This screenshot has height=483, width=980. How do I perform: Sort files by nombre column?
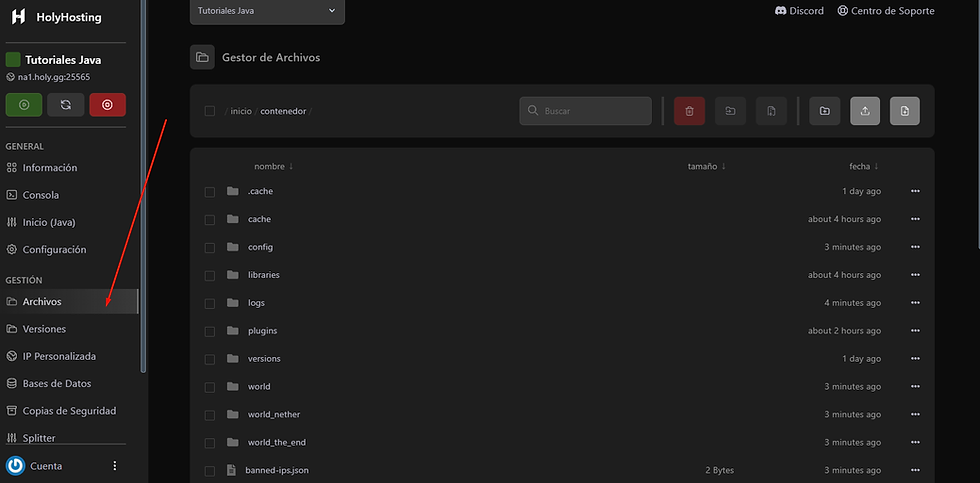(x=273, y=167)
